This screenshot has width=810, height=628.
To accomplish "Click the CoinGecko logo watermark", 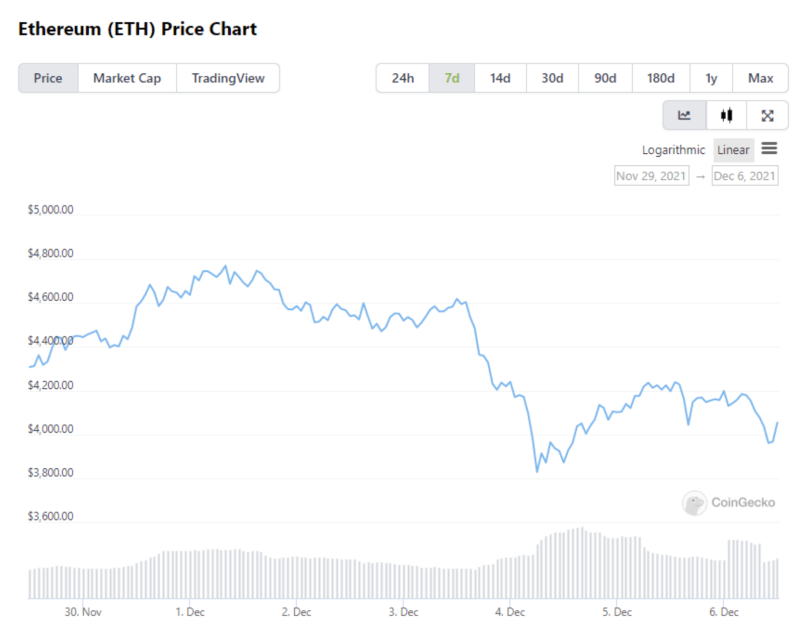I will 729,503.
